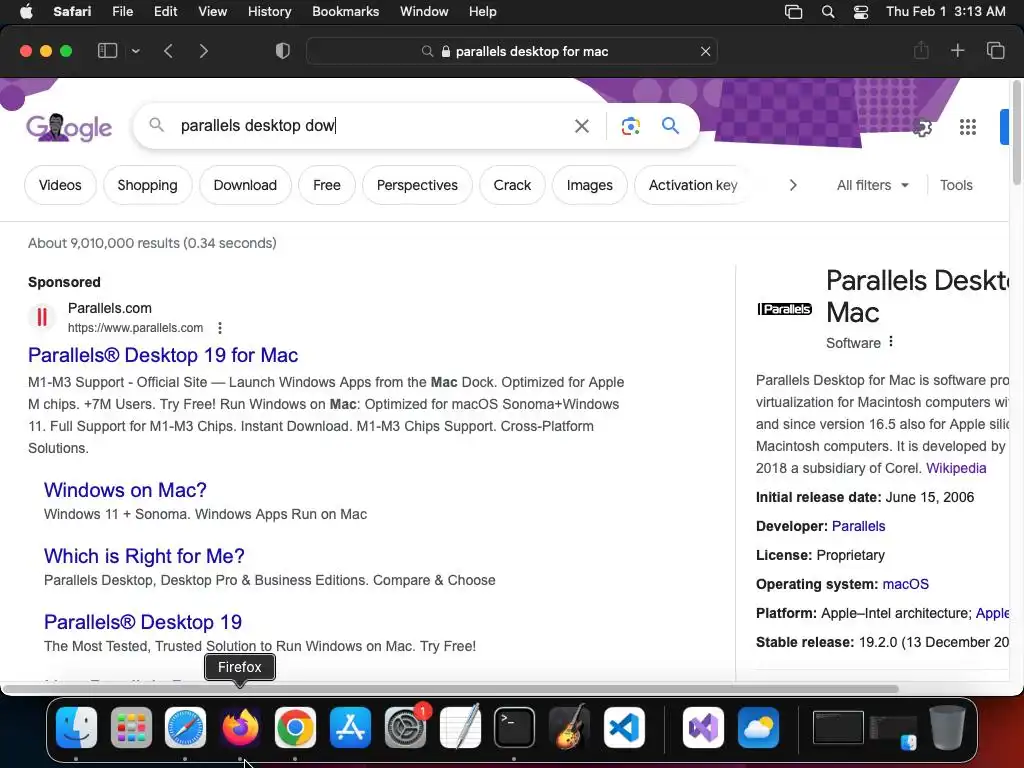Select the Videos filter chip
The image size is (1024, 768).
point(60,185)
